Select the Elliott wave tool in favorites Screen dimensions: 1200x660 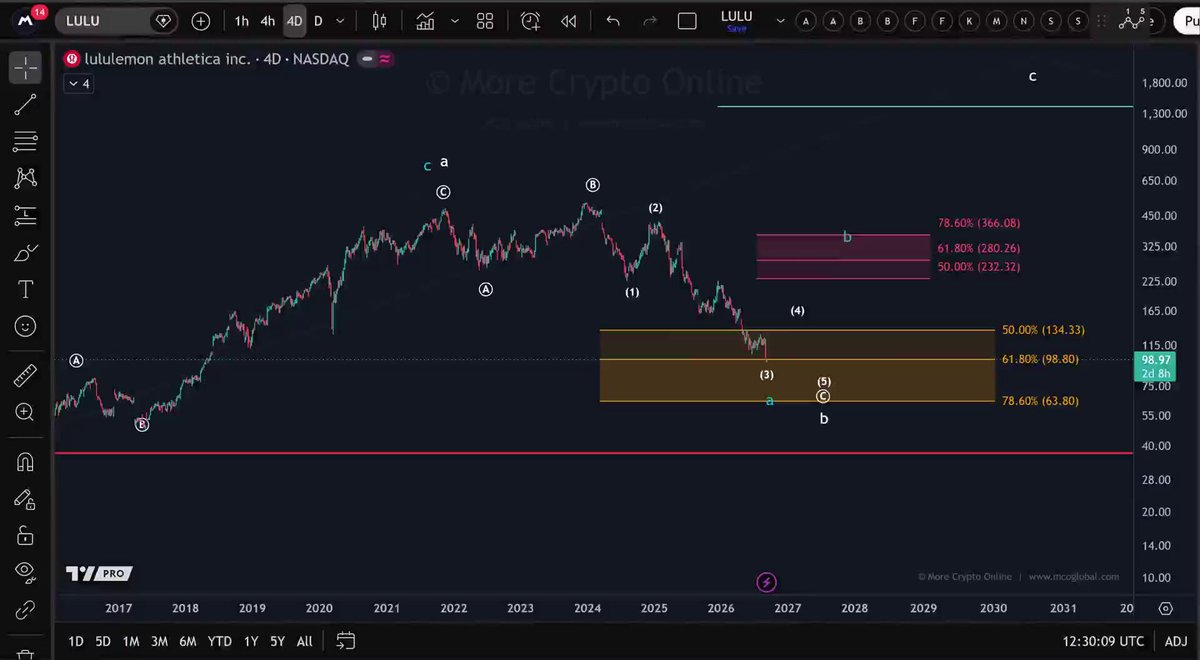[1133, 18]
